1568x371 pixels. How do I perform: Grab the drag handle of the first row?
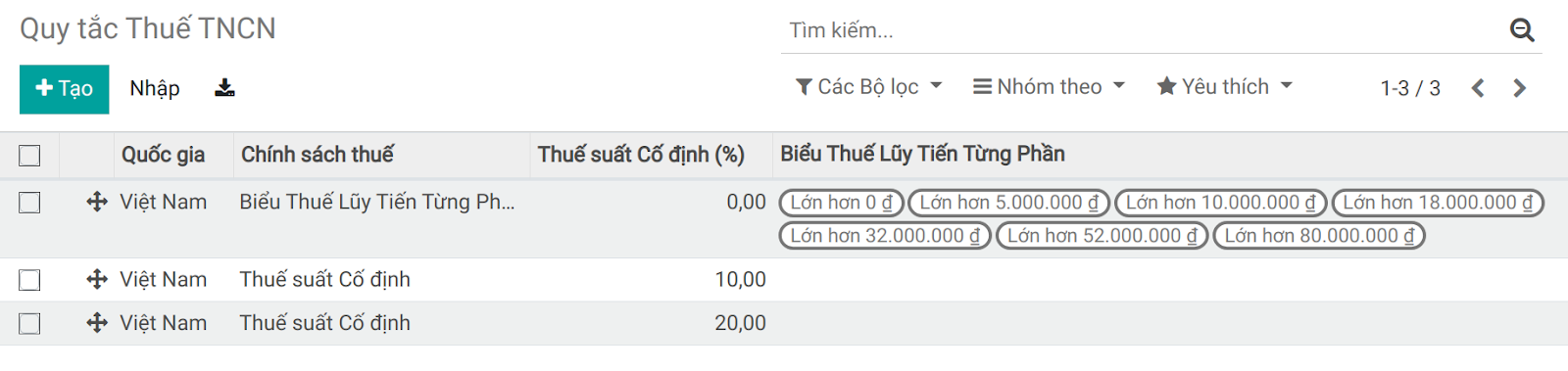click(x=97, y=202)
